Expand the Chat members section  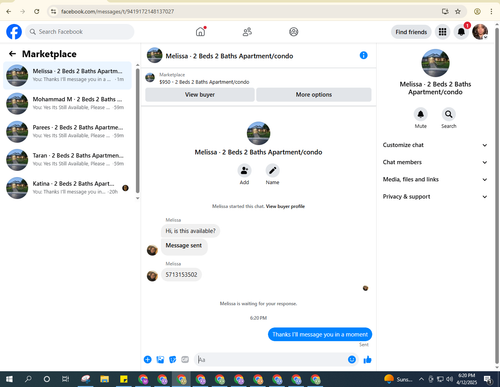tap(435, 162)
